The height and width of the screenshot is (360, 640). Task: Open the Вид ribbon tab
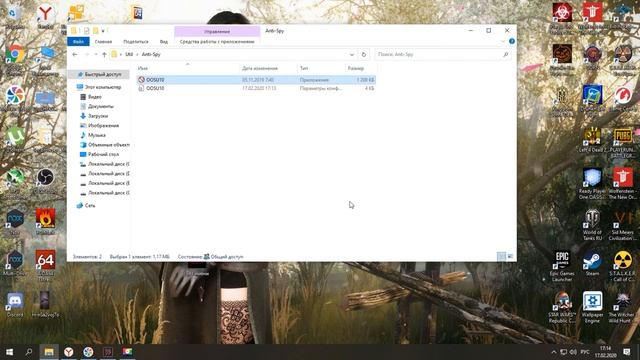[164, 42]
